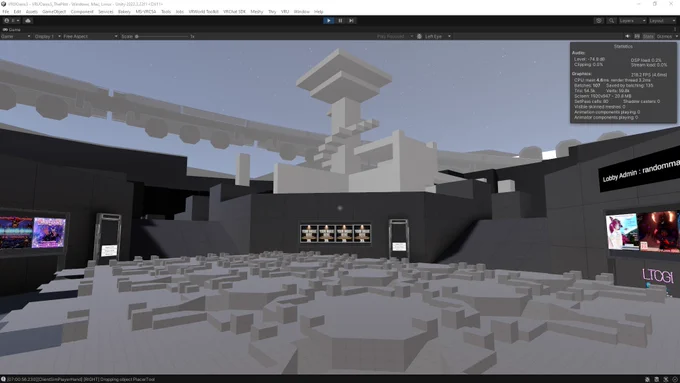Click the purple poster on the left screen
680x383 pixels.
49,232
